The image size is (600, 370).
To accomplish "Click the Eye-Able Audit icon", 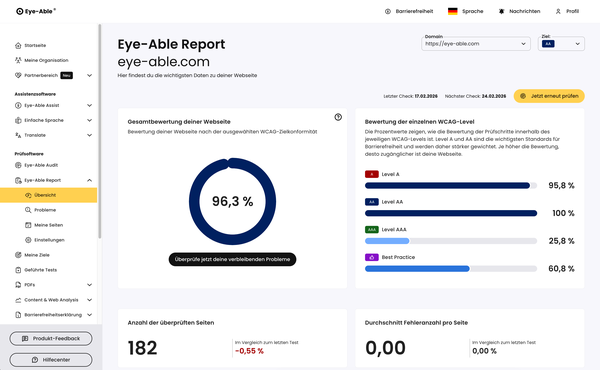I will 18,165.
